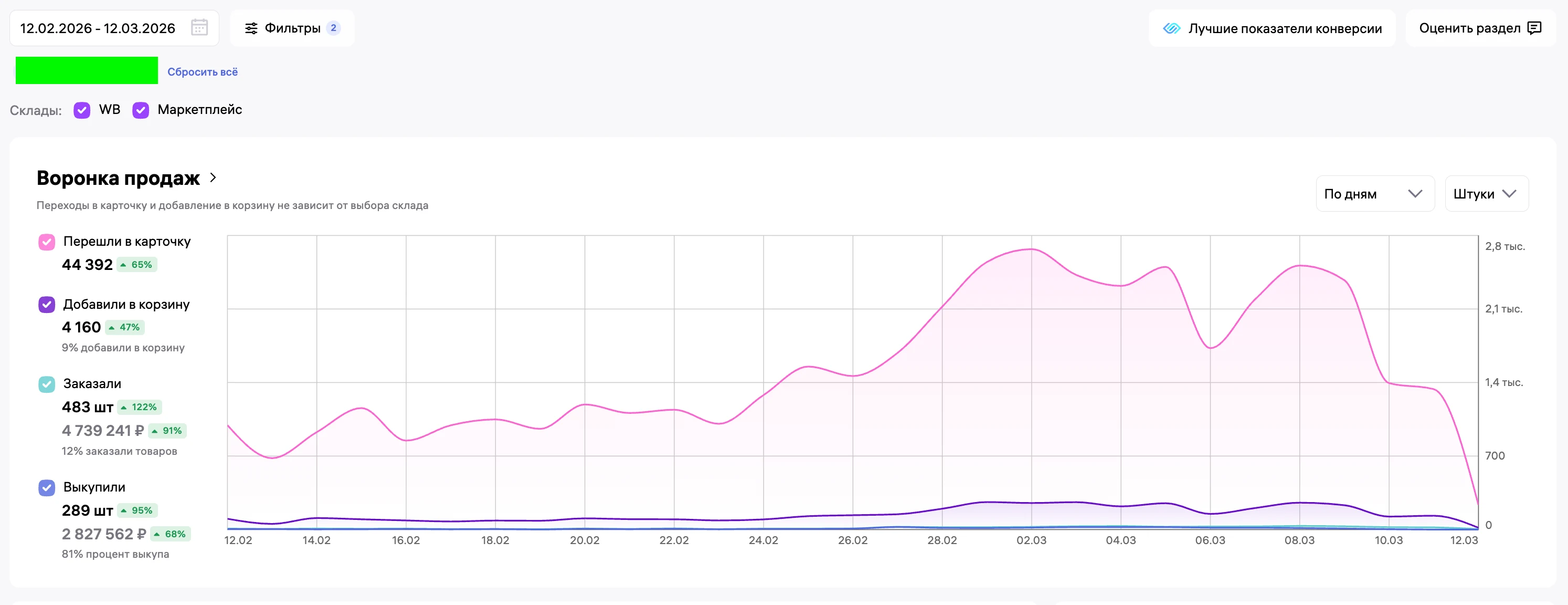Click the 65% growth badge
This screenshot has height=605, width=1568.
[137, 264]
